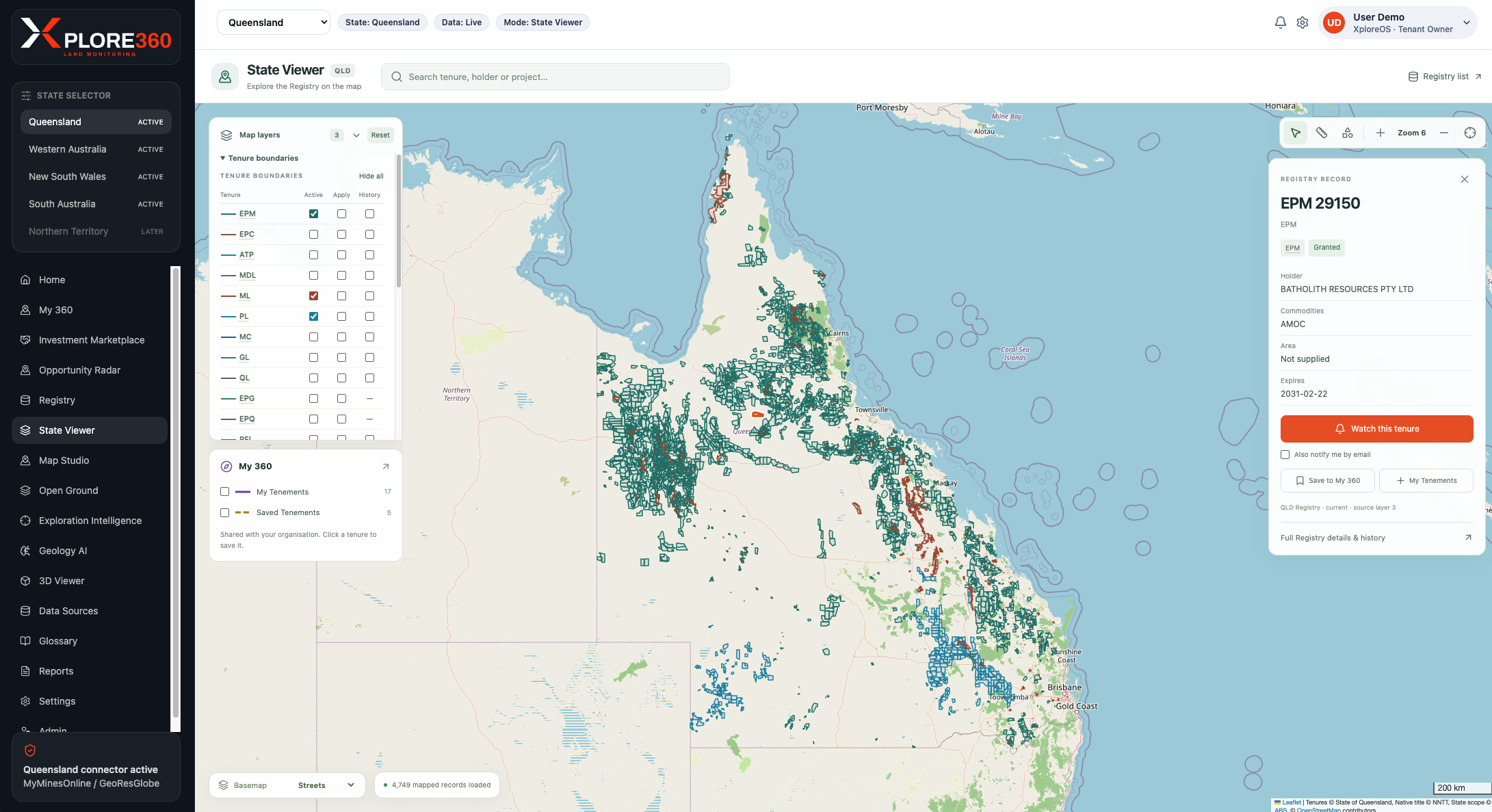This screenshot has width=1492, height=812.
Task: Select Western Australia state
Action: point(96,149)
